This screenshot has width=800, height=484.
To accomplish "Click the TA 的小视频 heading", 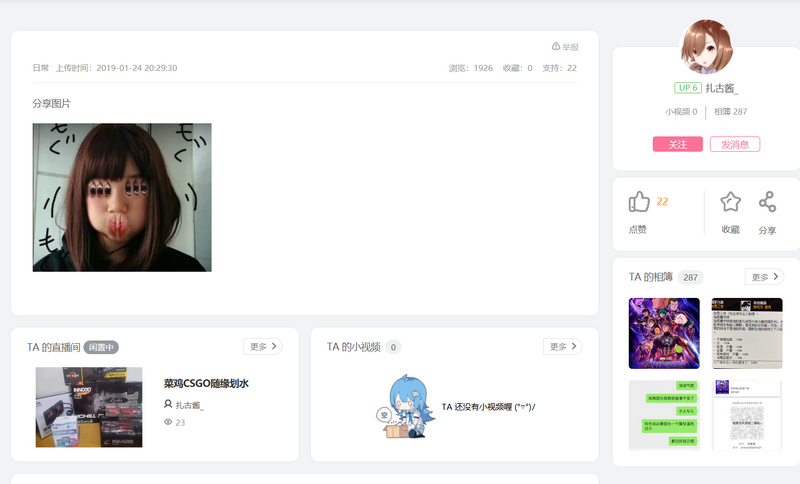I will (x=354, y=347).
